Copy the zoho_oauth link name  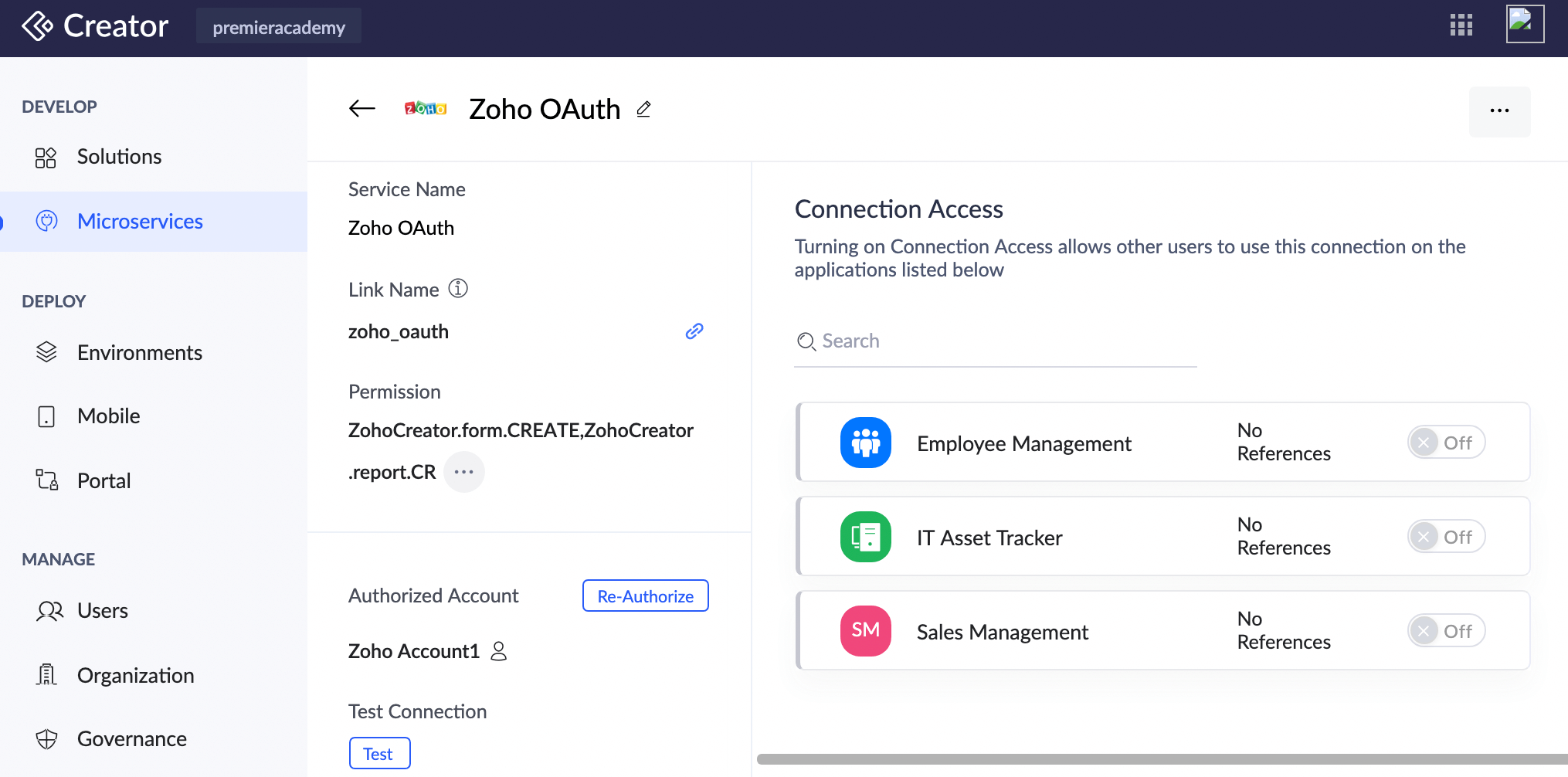coord(694,331)
